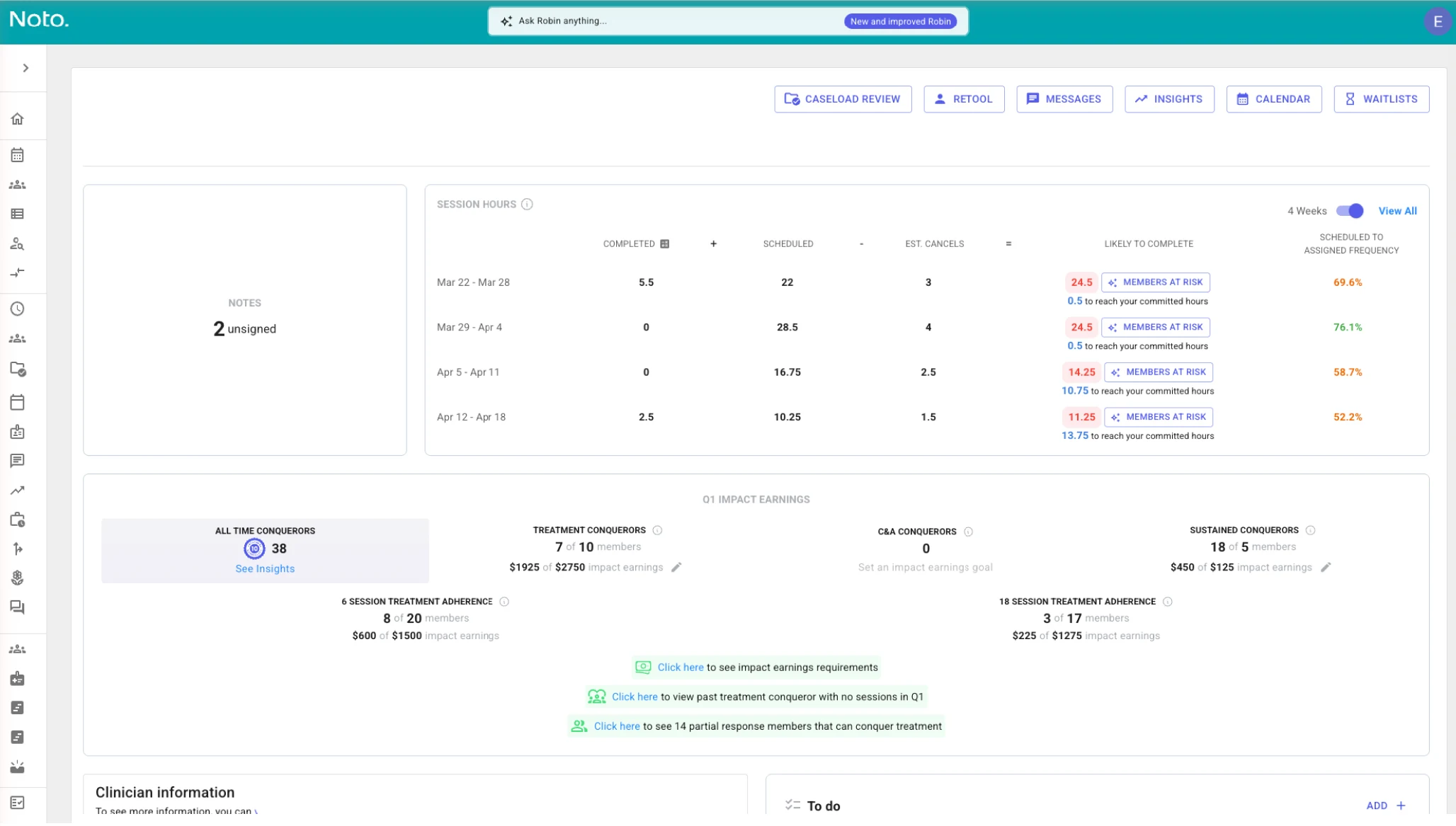
Task: Open the ID badge icon in sidebar
Action: [18, 432]
